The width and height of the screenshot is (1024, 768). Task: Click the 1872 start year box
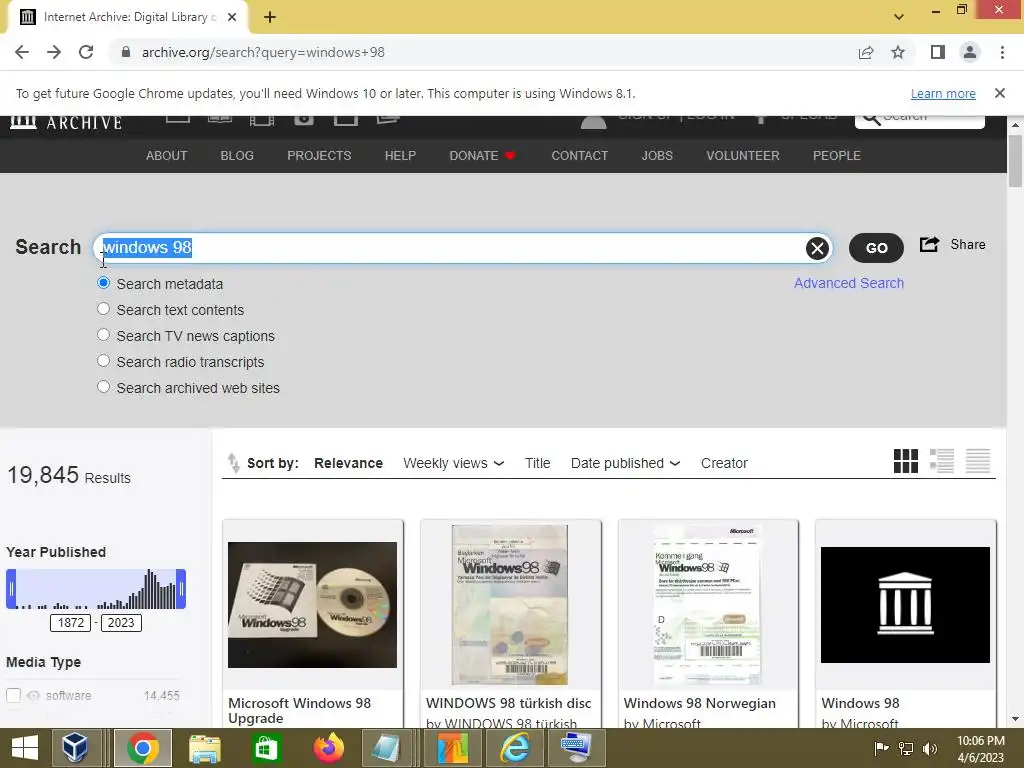71,622
